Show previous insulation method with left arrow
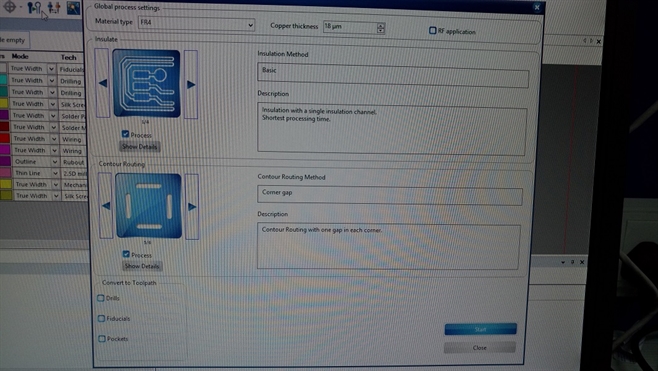The image size is (658, 371). pyautogui.click(x=102, y=83)
